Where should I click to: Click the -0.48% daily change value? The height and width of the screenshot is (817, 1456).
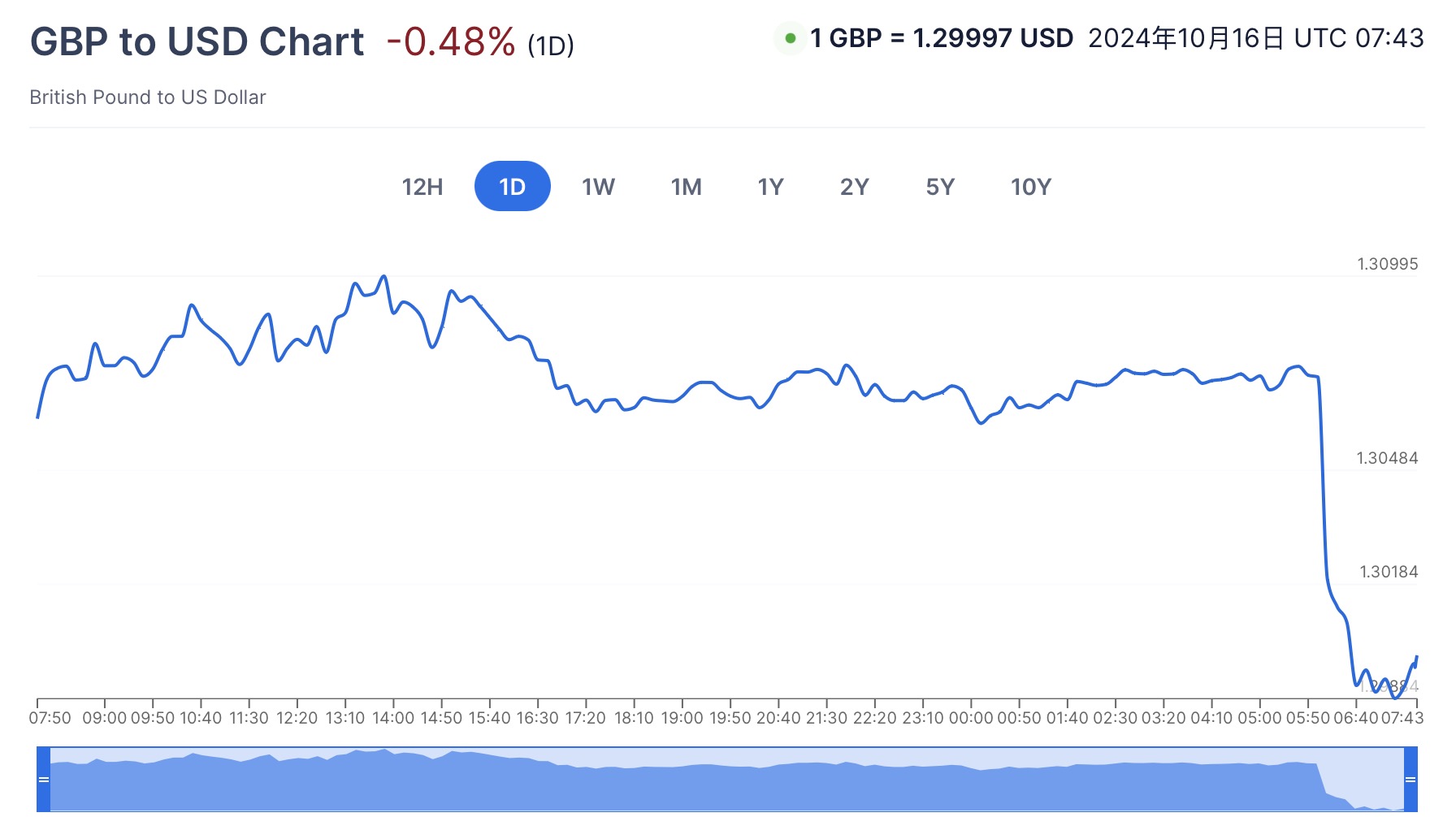tap(451, 42)
